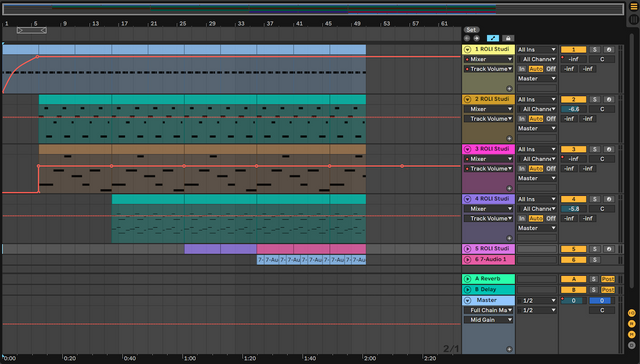Click the Set locator button
This screenshot has height=364, width=640.
471,30
